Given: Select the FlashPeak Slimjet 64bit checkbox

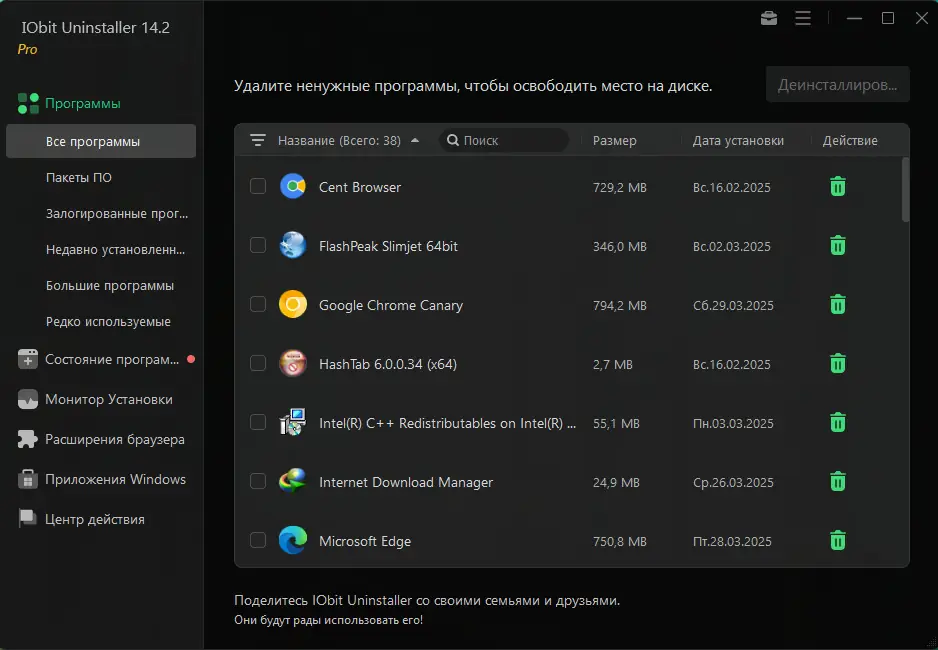Looking at the screenshot, I should 258,245.
